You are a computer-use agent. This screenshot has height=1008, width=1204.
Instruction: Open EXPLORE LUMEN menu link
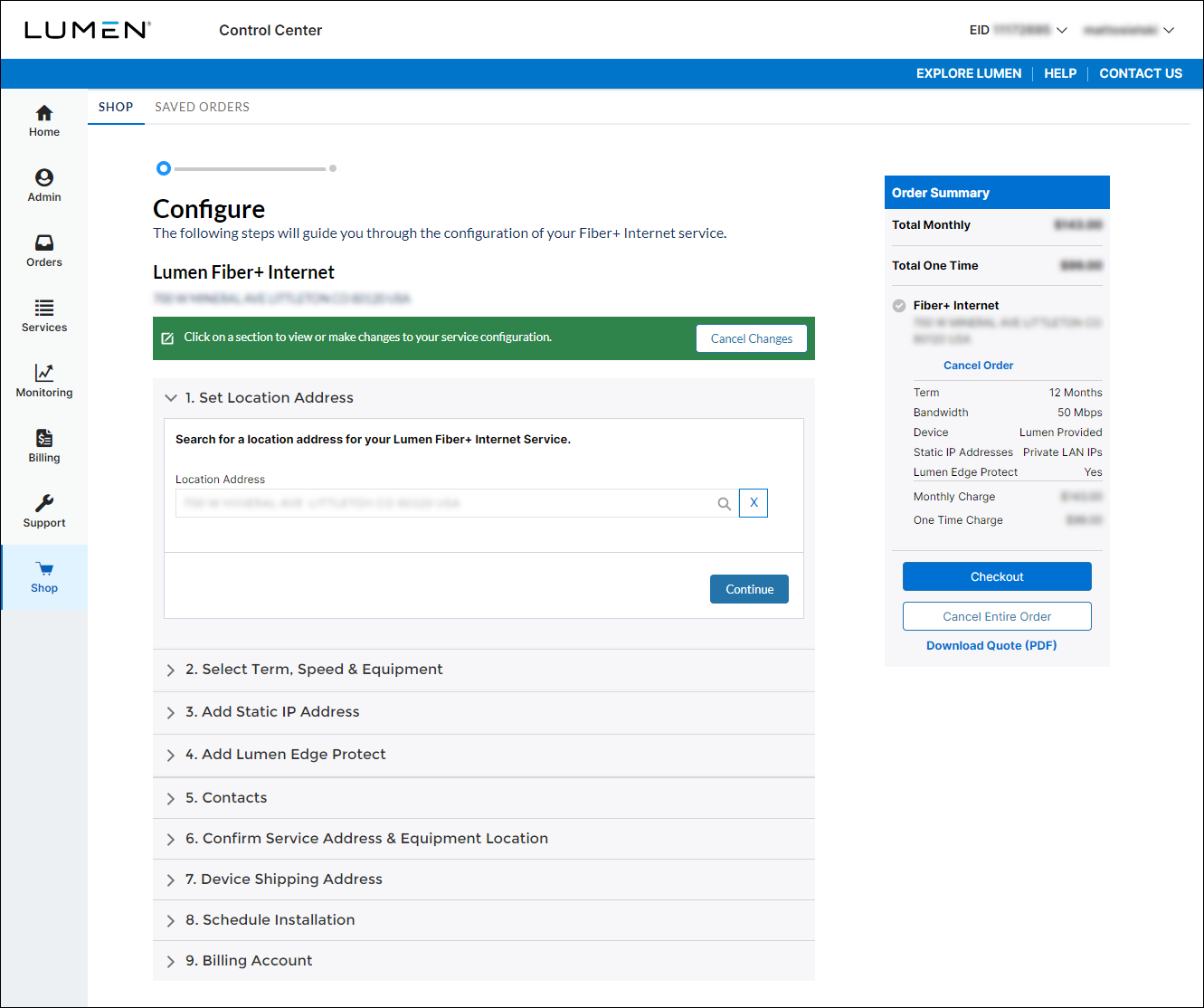pyautogui.click(x=969, y=73)
